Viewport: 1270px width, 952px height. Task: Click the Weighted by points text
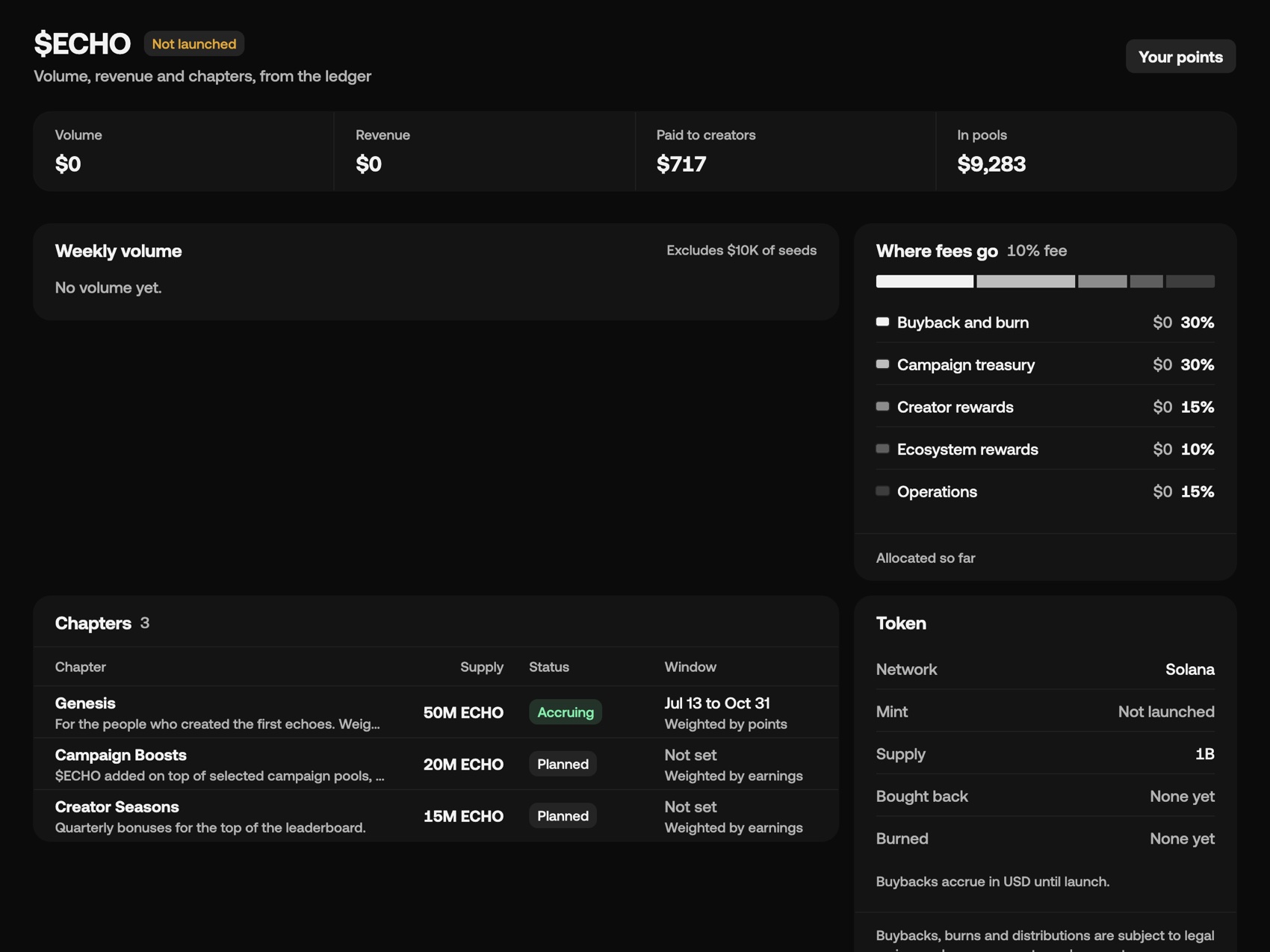(x=725, y=724)
